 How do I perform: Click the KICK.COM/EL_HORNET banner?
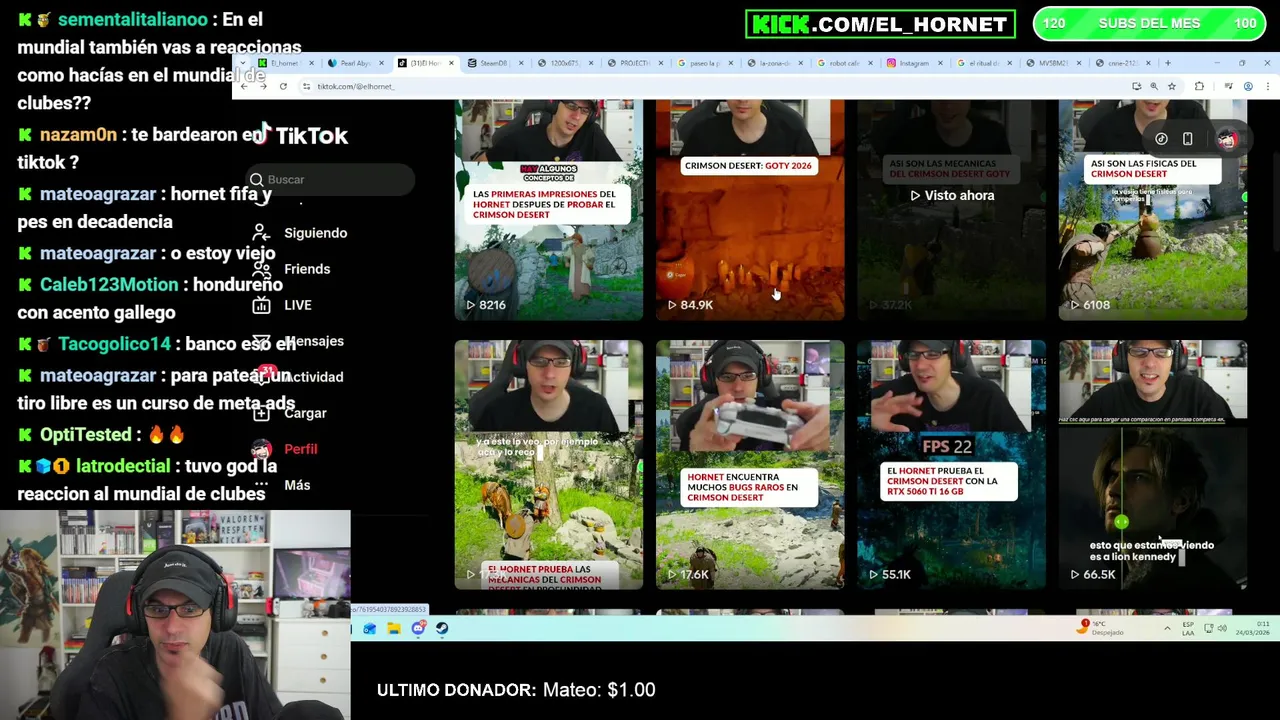coord(880,24)
